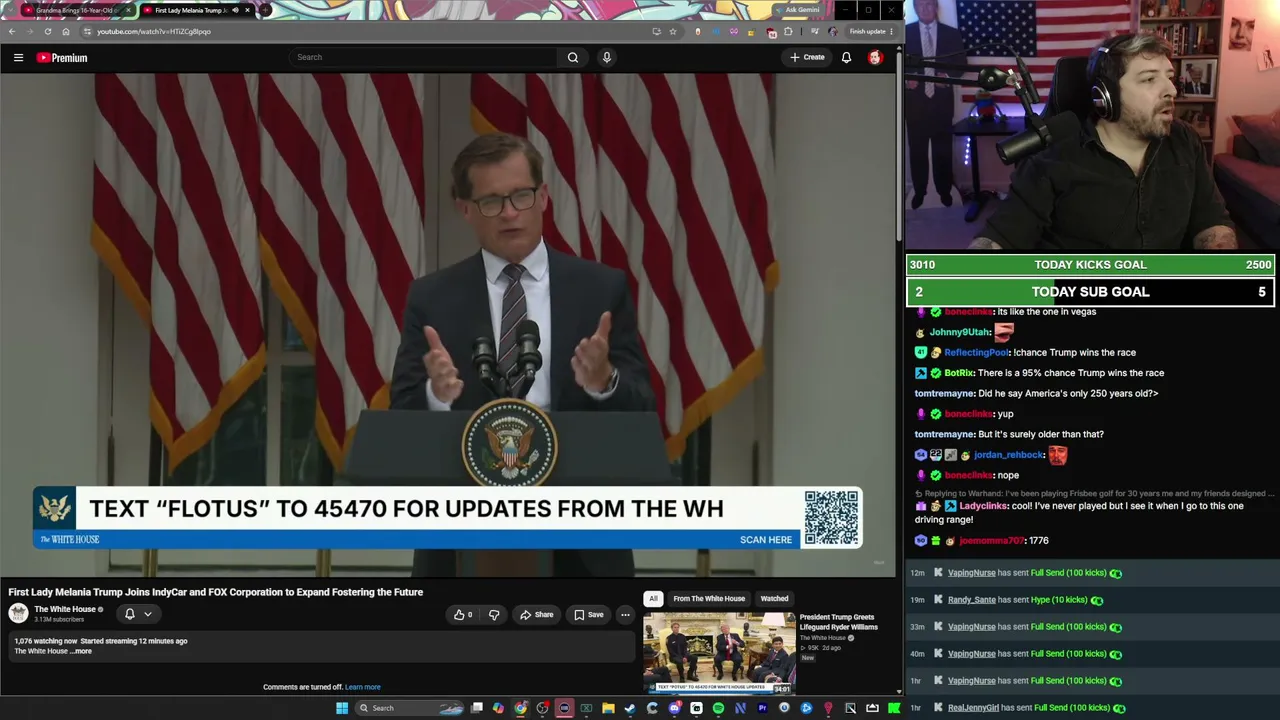Screen dimensions: 1280x720
Task: Select the Watched filter chip
Action: pyautogui.click(x=774, y=599)
